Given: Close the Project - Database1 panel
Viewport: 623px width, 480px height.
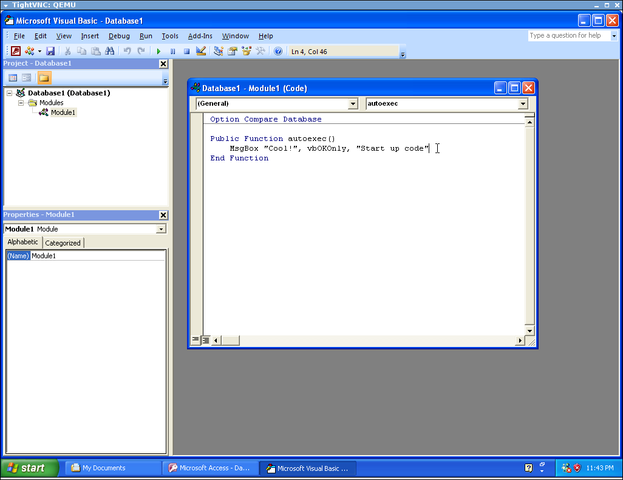Looking at the screenshot, I should pos(163,64).
